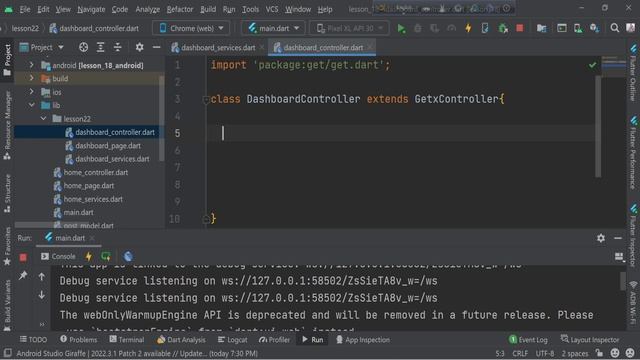Open the File menu

pyautogui.click(x=24, y=9)
